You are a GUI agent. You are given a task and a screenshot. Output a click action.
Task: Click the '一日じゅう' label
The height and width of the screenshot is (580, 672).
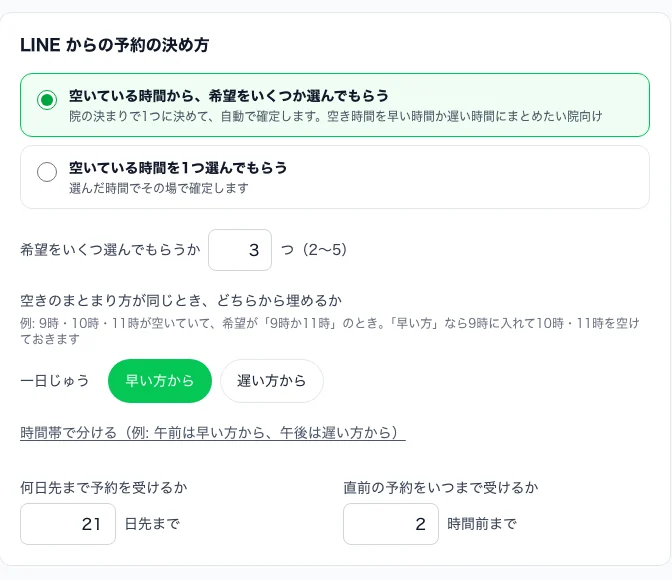point(55,381)
